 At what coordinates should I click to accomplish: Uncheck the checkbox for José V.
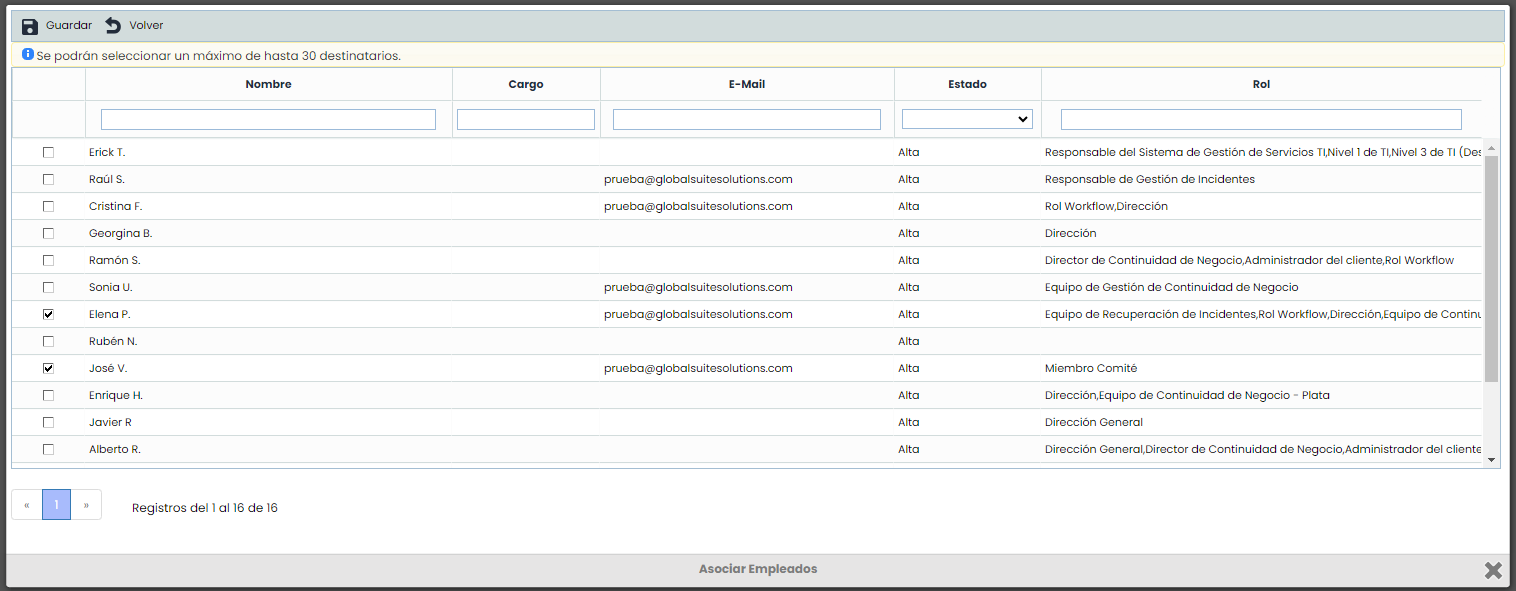coord(48,368)
